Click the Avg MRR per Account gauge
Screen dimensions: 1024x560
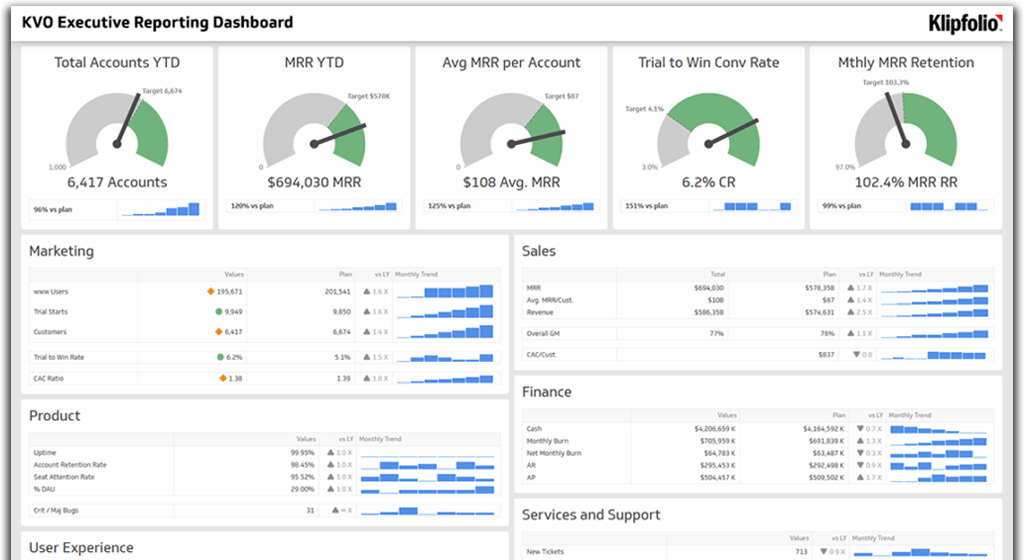[511, 131]
